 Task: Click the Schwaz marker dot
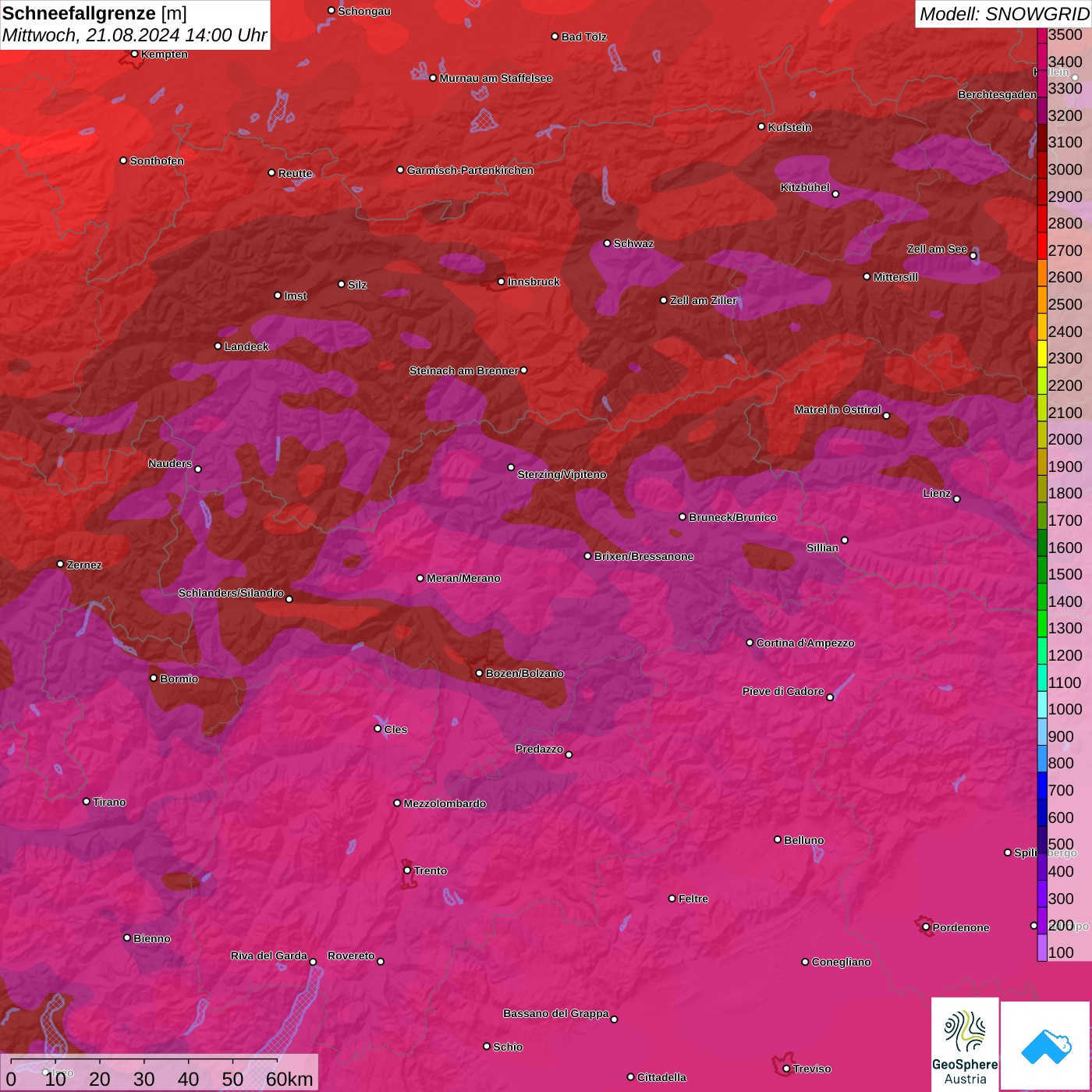click(x=608, y=243)
